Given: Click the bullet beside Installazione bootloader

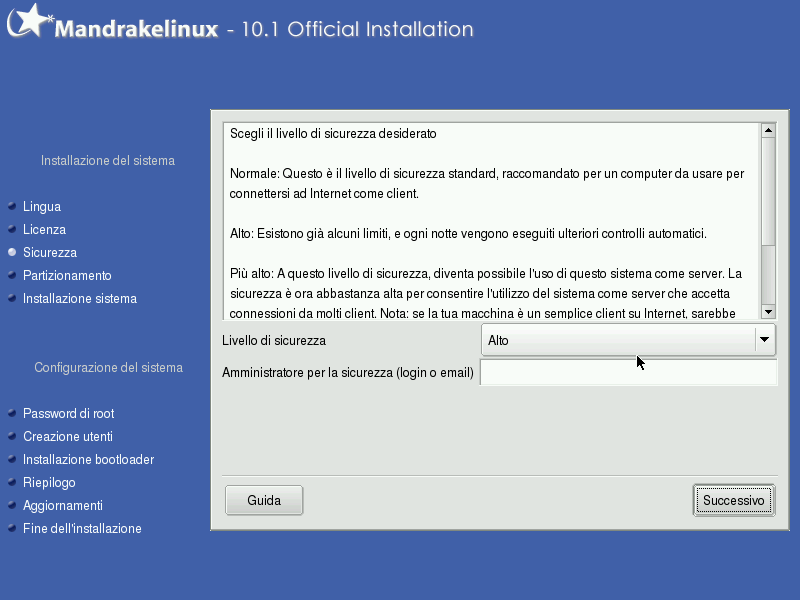Looking at the screenshot, I should (x=12, y=460).
